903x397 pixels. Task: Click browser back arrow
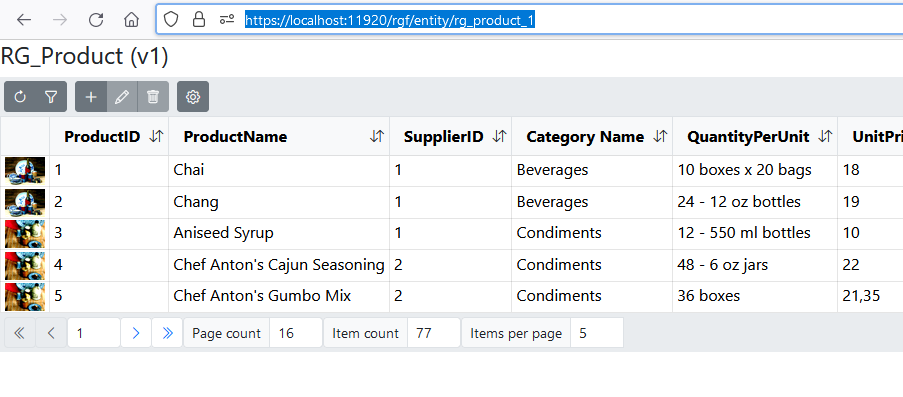(24, 20)
